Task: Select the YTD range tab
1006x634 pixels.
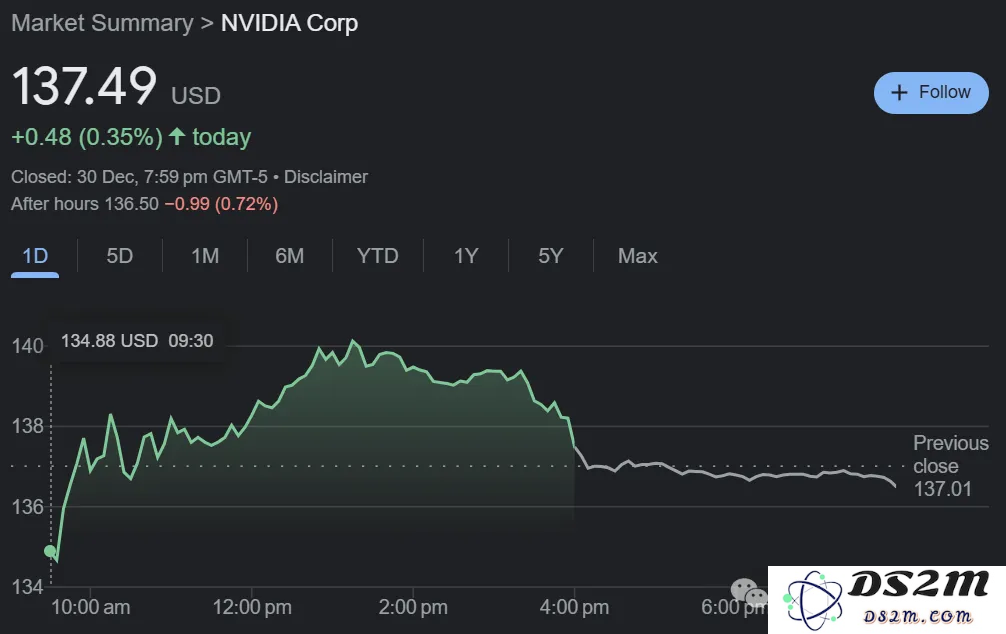Action: coord(378,256)
